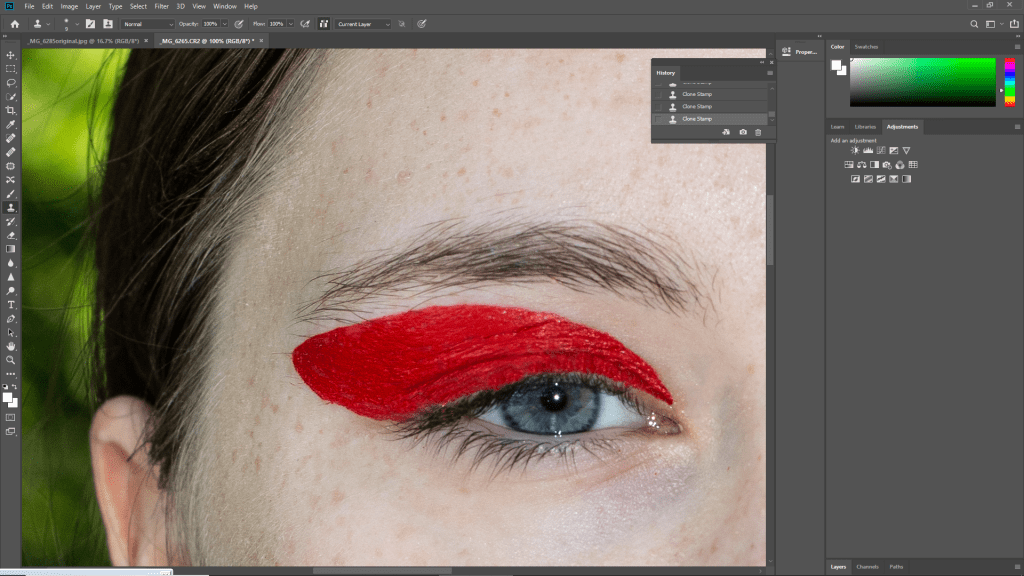1024x576 pixels.
Task: Select the Move tool
Action: pos(11,55)
